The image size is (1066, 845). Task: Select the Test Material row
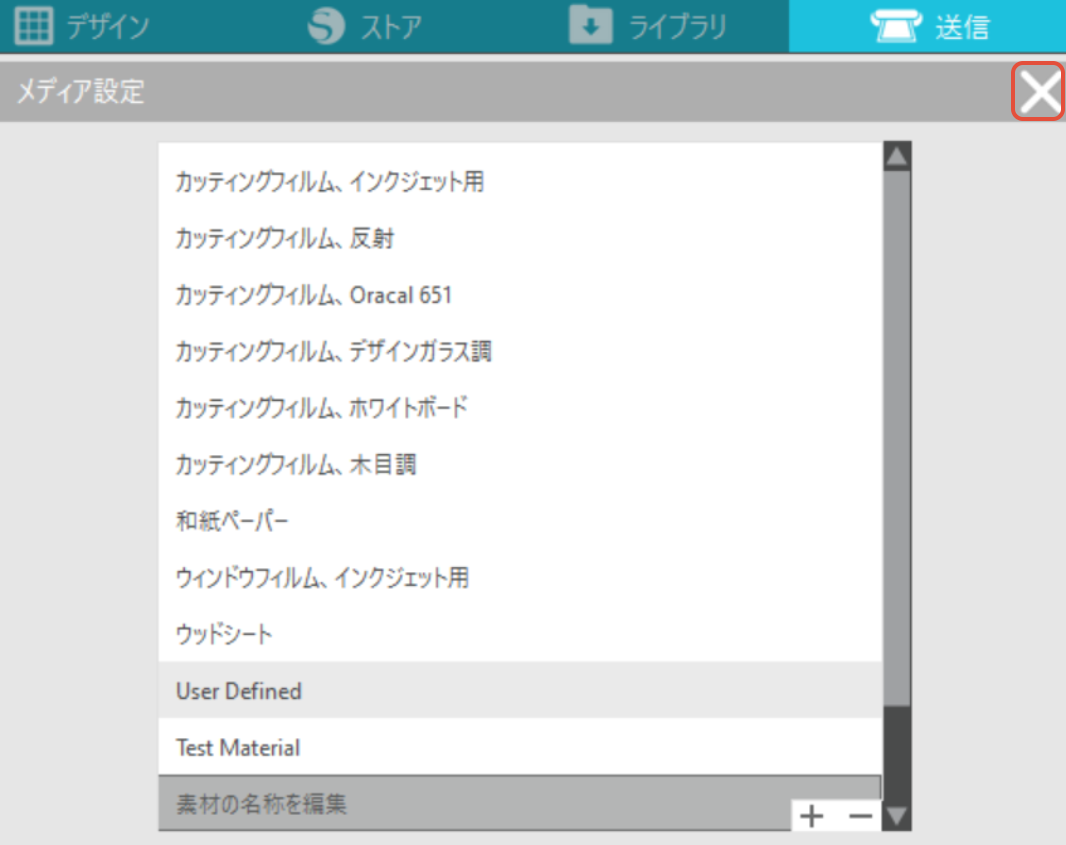pyautogui.click(x=520, y=746)
